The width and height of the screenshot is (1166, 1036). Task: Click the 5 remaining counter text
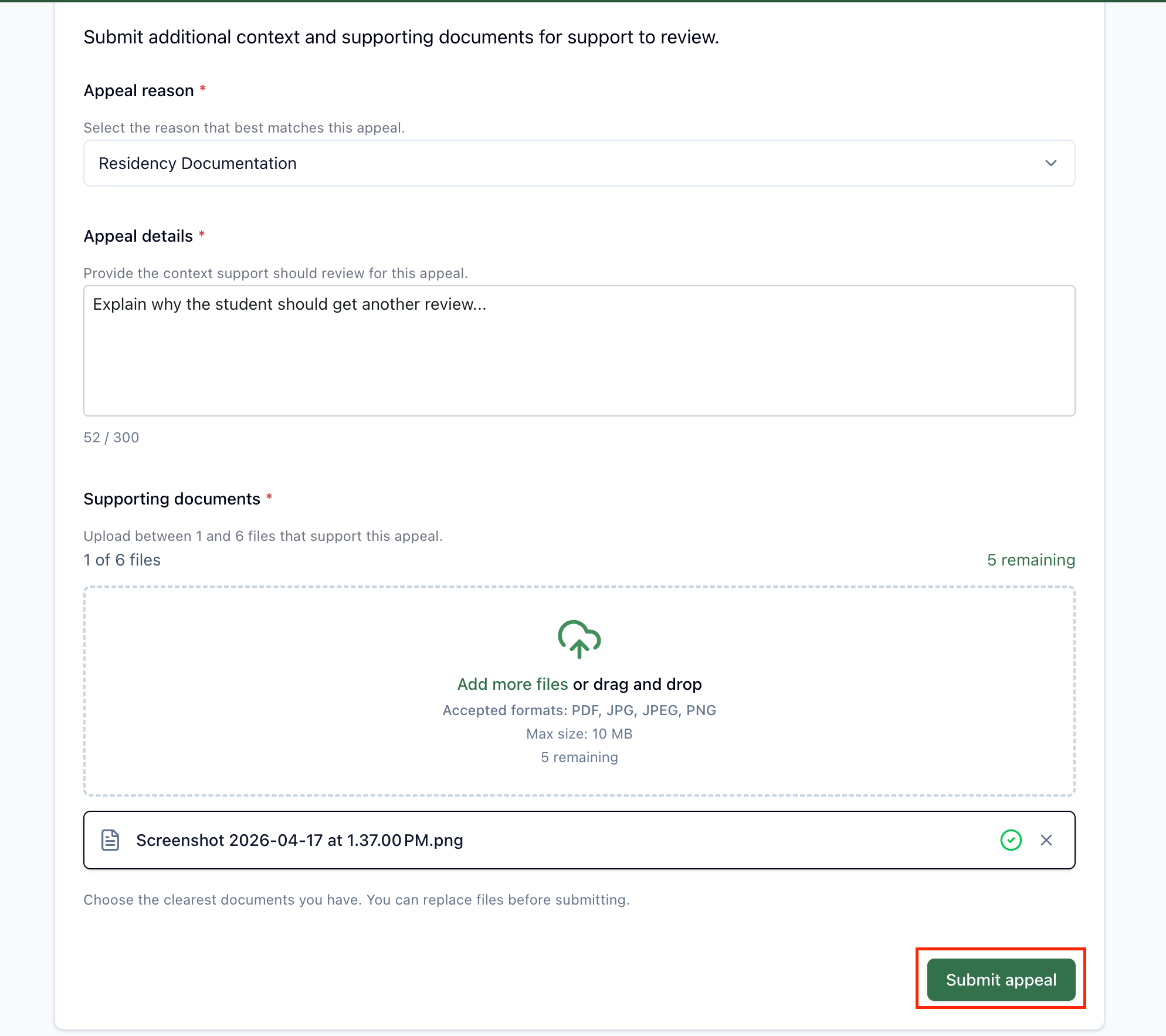pos(1031,560)
